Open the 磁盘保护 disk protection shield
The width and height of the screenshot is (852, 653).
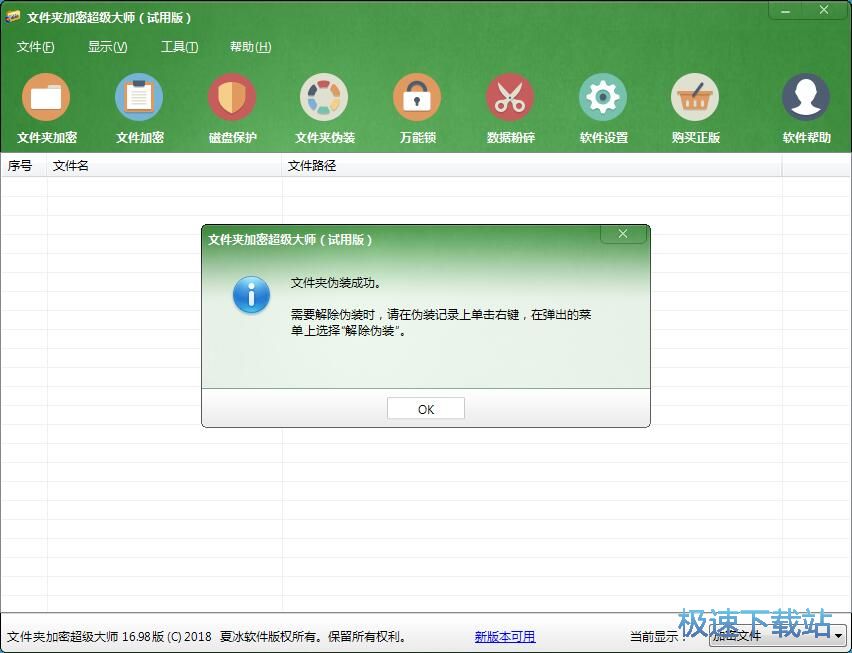pyautogui.click(x=232, y=108)
